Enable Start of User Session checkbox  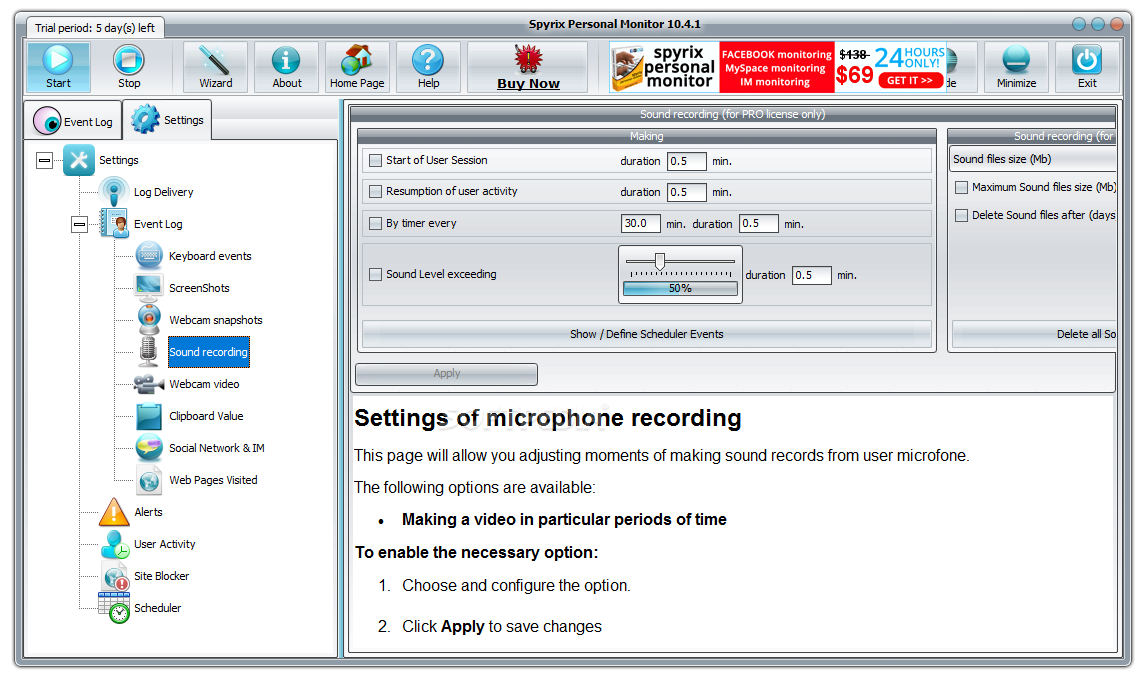[375, 160]
